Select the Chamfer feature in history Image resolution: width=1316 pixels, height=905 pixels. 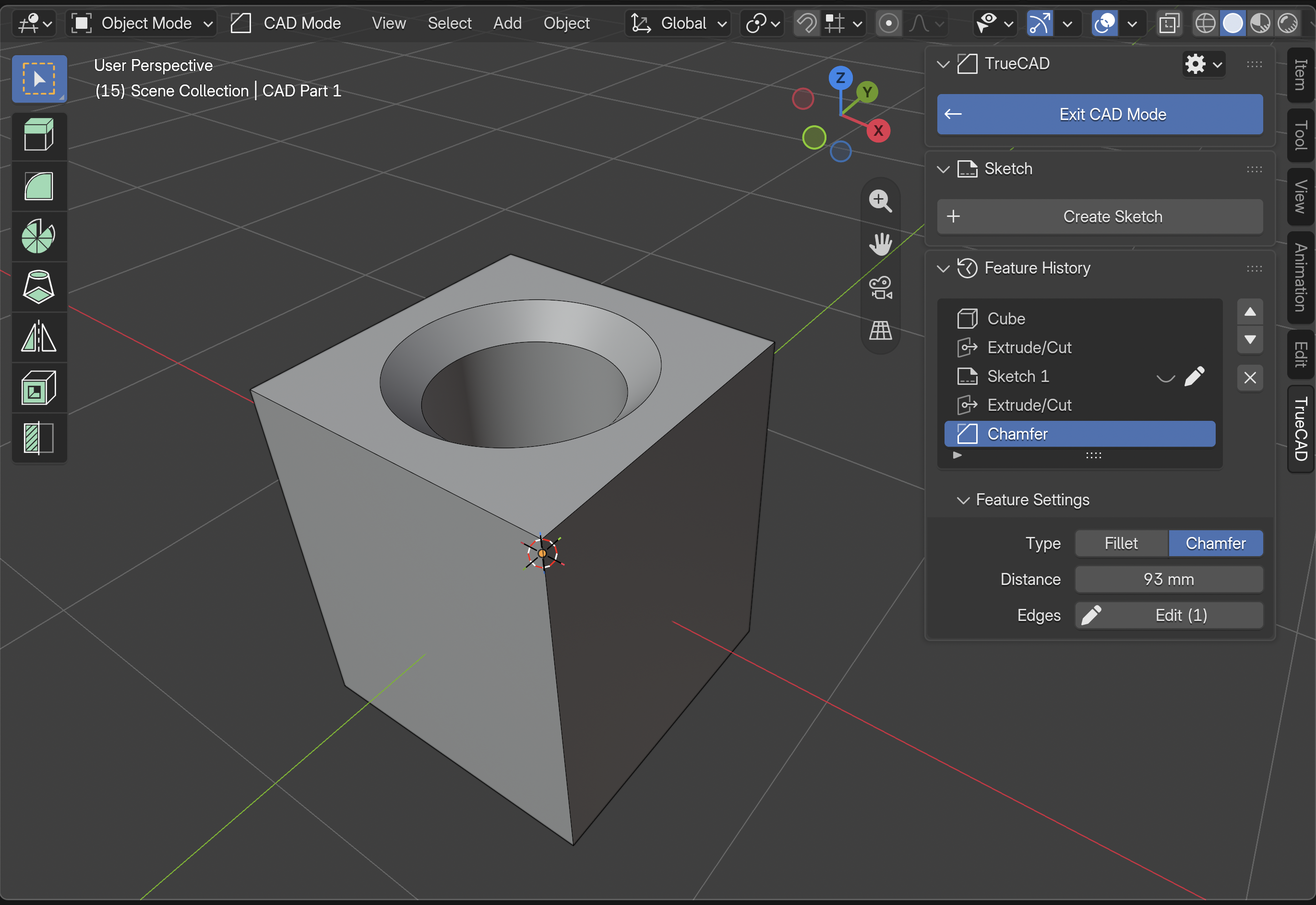[x=1079, y=434]
